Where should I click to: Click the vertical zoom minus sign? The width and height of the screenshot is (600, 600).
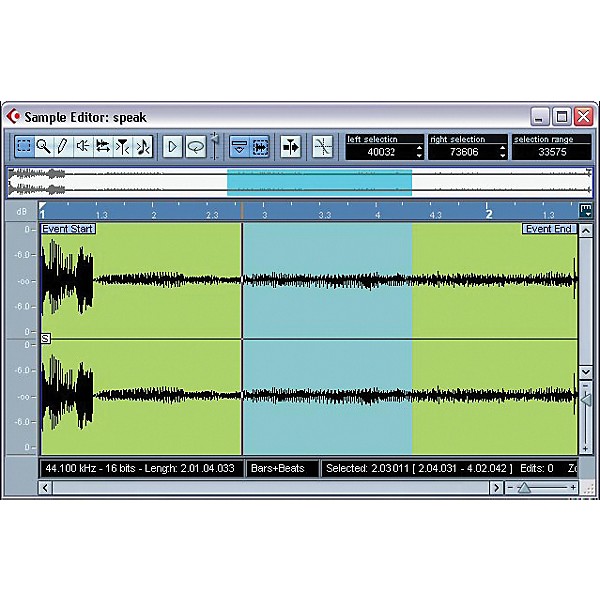point(585,386)
